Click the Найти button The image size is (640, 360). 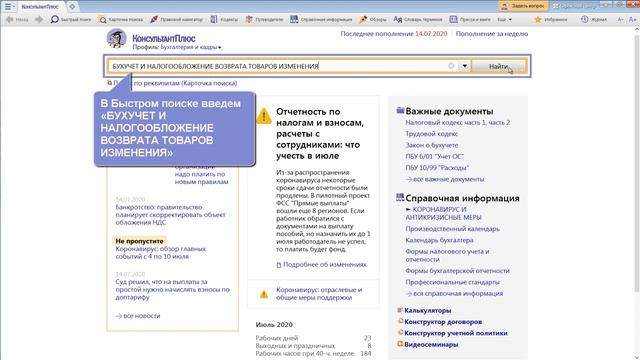coord(498,66)
